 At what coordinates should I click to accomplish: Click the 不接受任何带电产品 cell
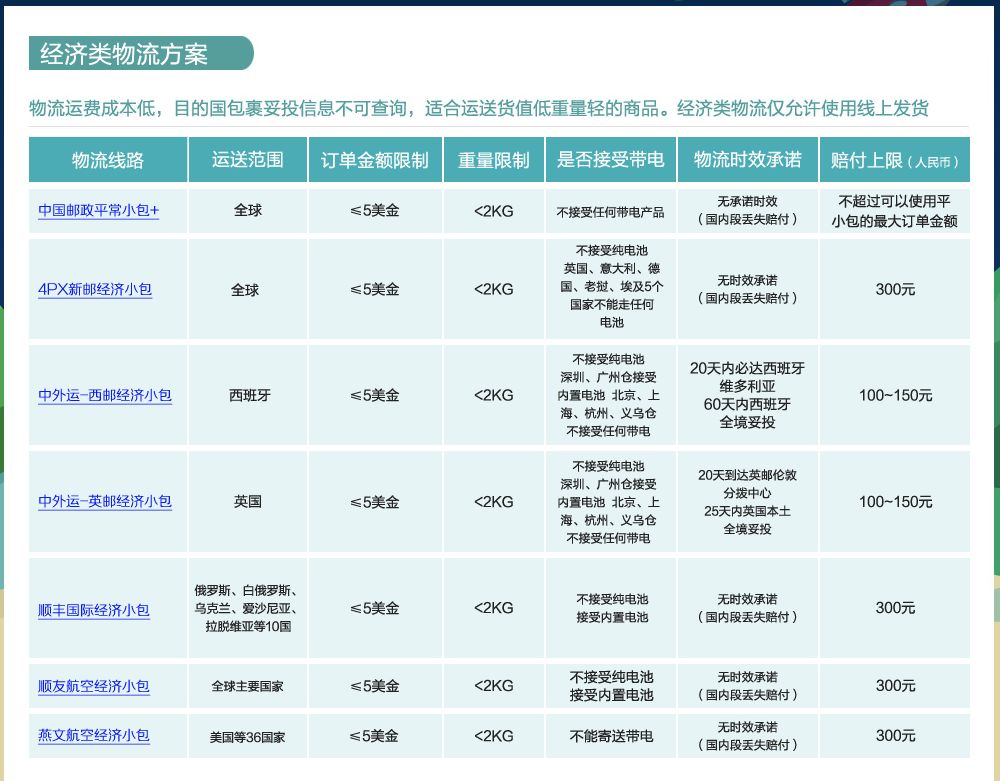coord(610,211)
